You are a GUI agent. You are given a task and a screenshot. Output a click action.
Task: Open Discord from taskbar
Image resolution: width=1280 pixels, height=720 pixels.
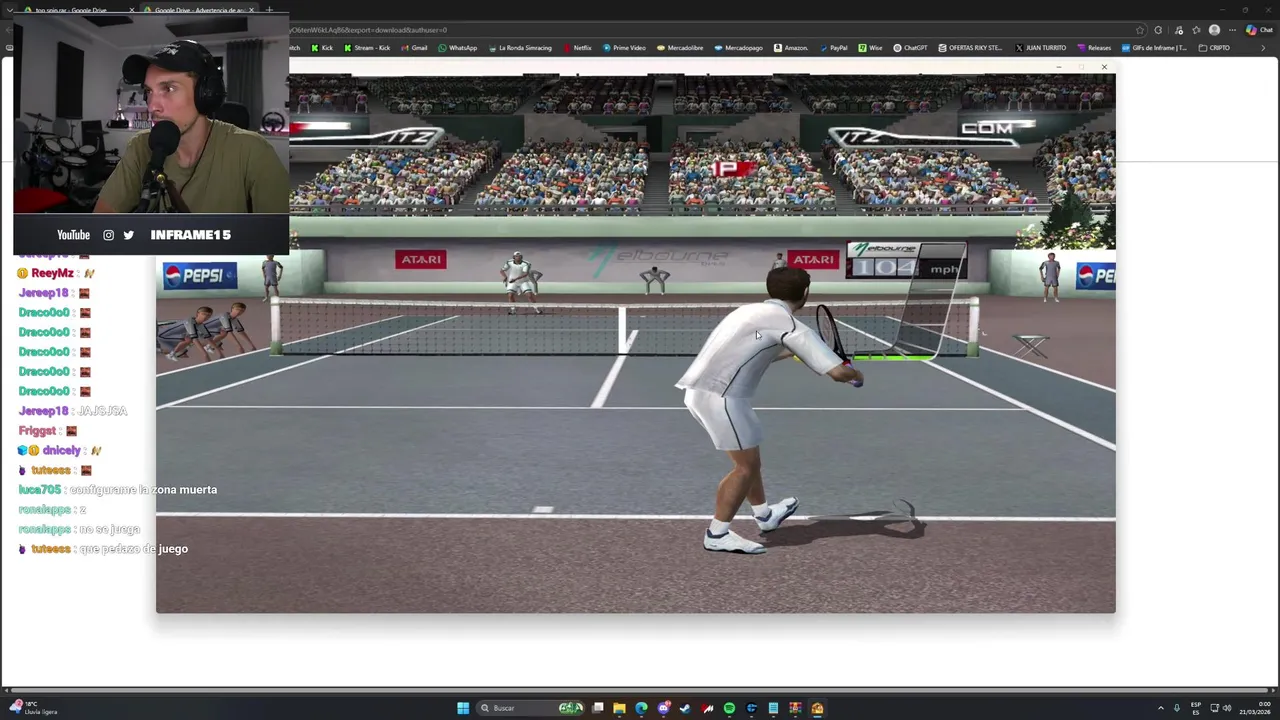663,708
